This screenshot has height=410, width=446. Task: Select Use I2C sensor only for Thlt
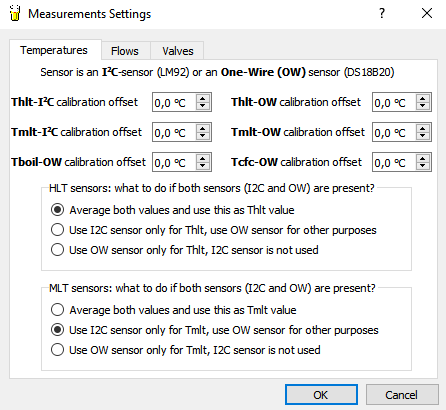(57, 230)
